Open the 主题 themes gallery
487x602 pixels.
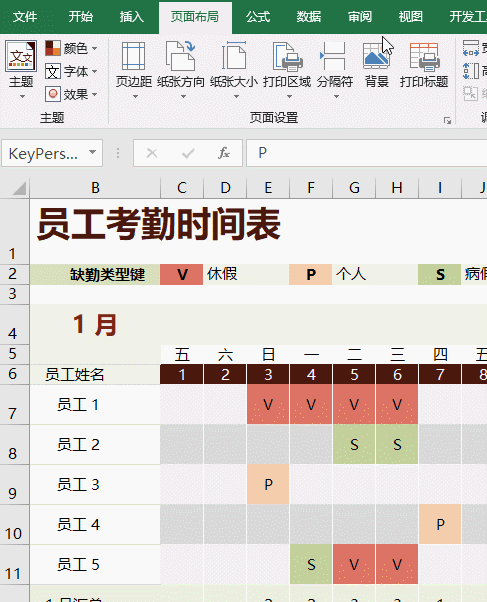21,69
